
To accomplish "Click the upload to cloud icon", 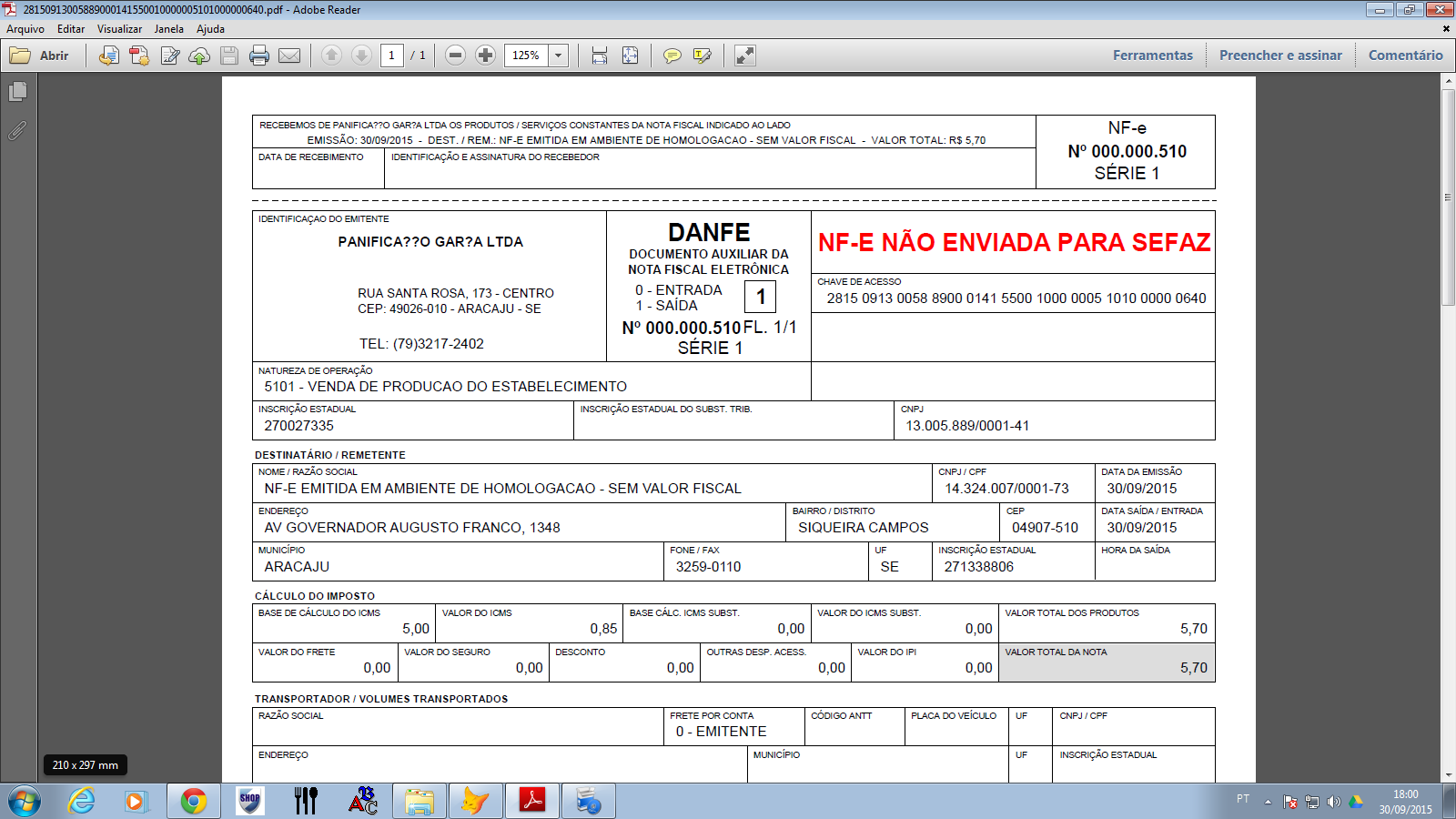I will click(199, 56).
